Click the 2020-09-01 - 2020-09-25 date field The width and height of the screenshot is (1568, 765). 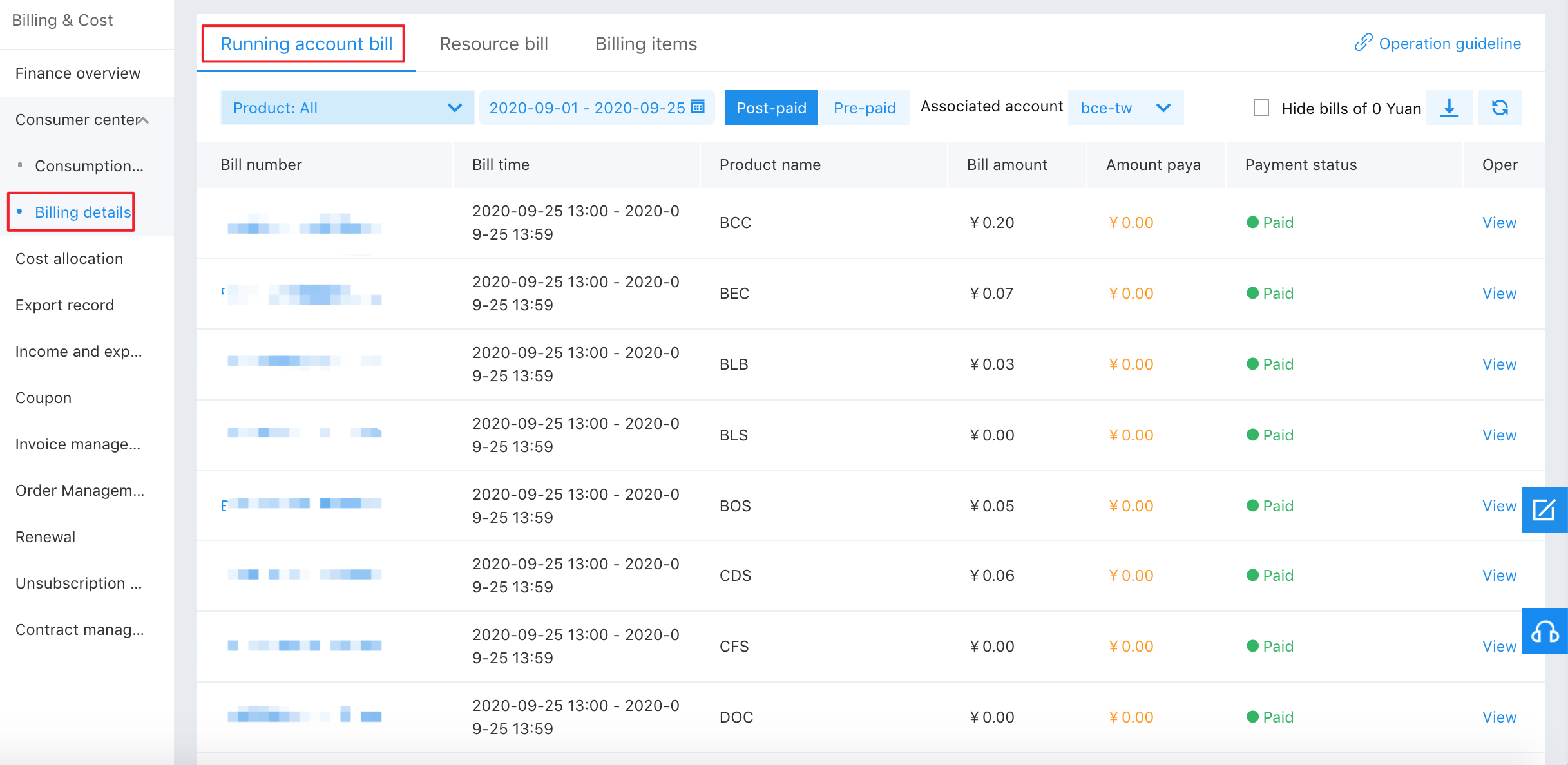[586, 108]
